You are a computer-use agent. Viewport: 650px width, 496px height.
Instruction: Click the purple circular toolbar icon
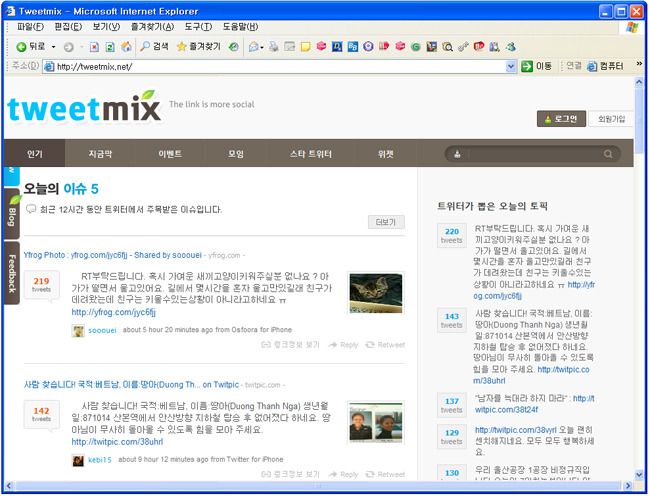(368, 46)
